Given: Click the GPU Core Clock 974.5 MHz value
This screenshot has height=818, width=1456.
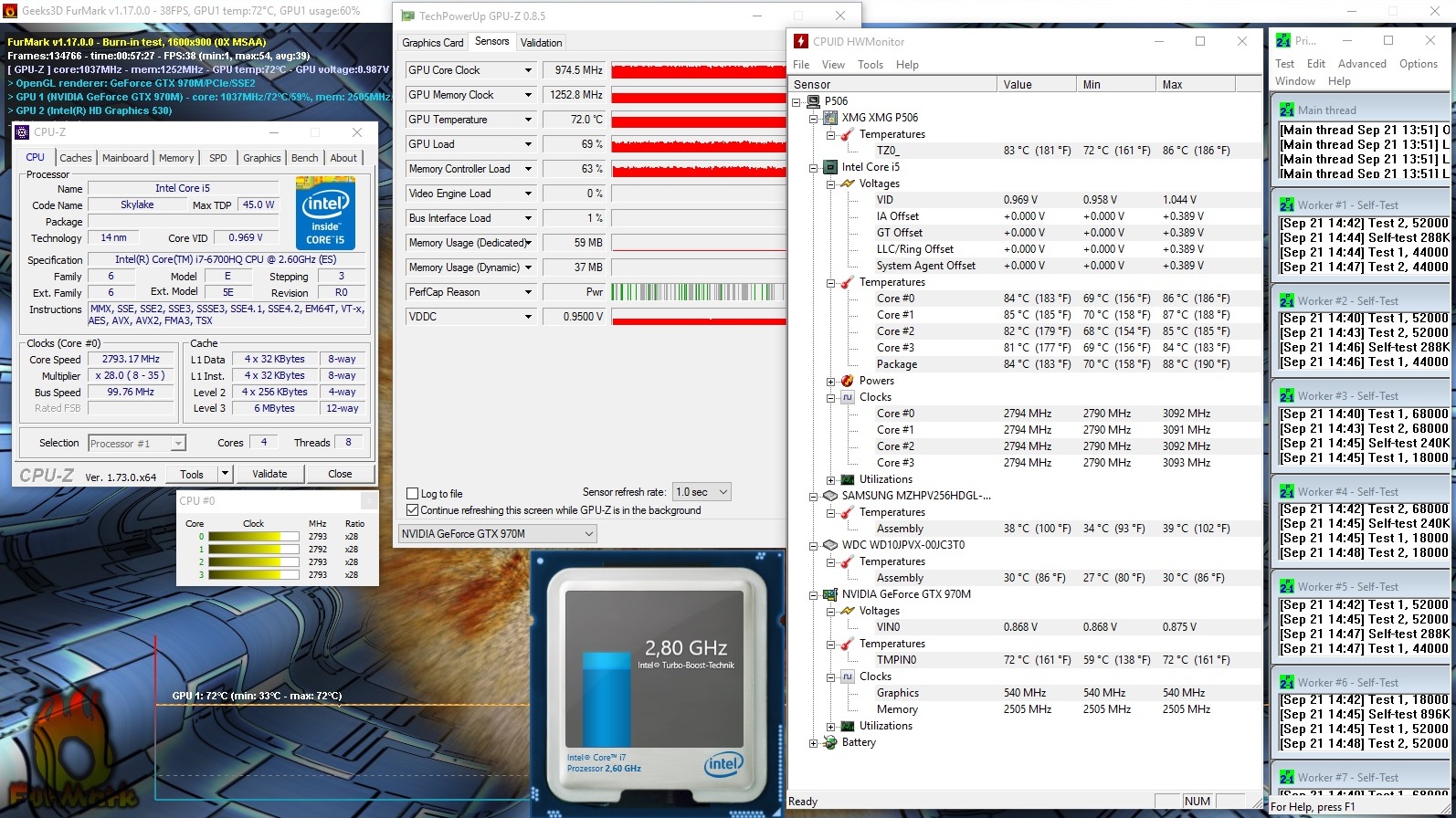Looking at the screenshot, I should pos(574,70).
